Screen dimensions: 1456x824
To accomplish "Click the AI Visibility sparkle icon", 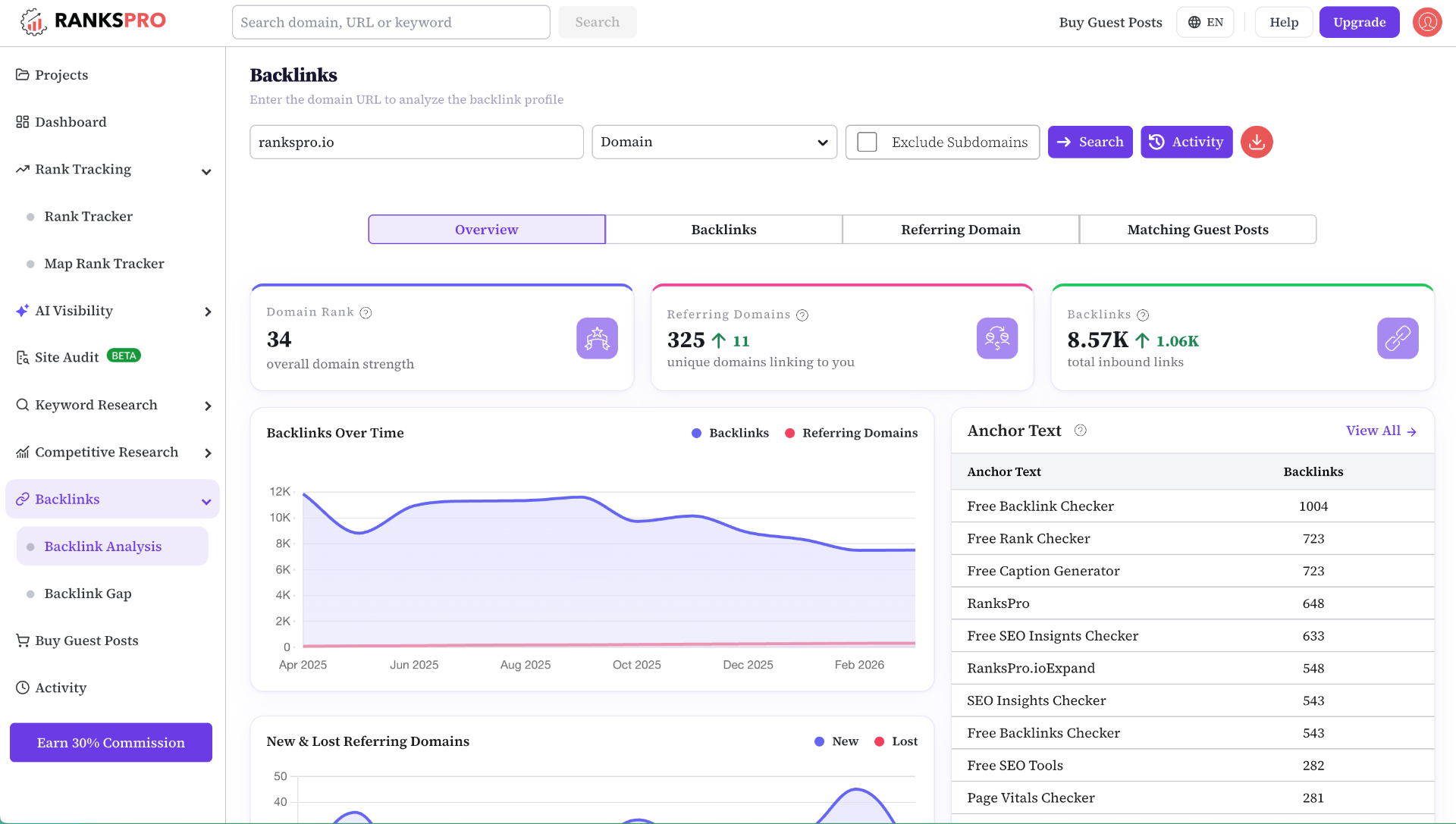I will [x=23, y=311].
